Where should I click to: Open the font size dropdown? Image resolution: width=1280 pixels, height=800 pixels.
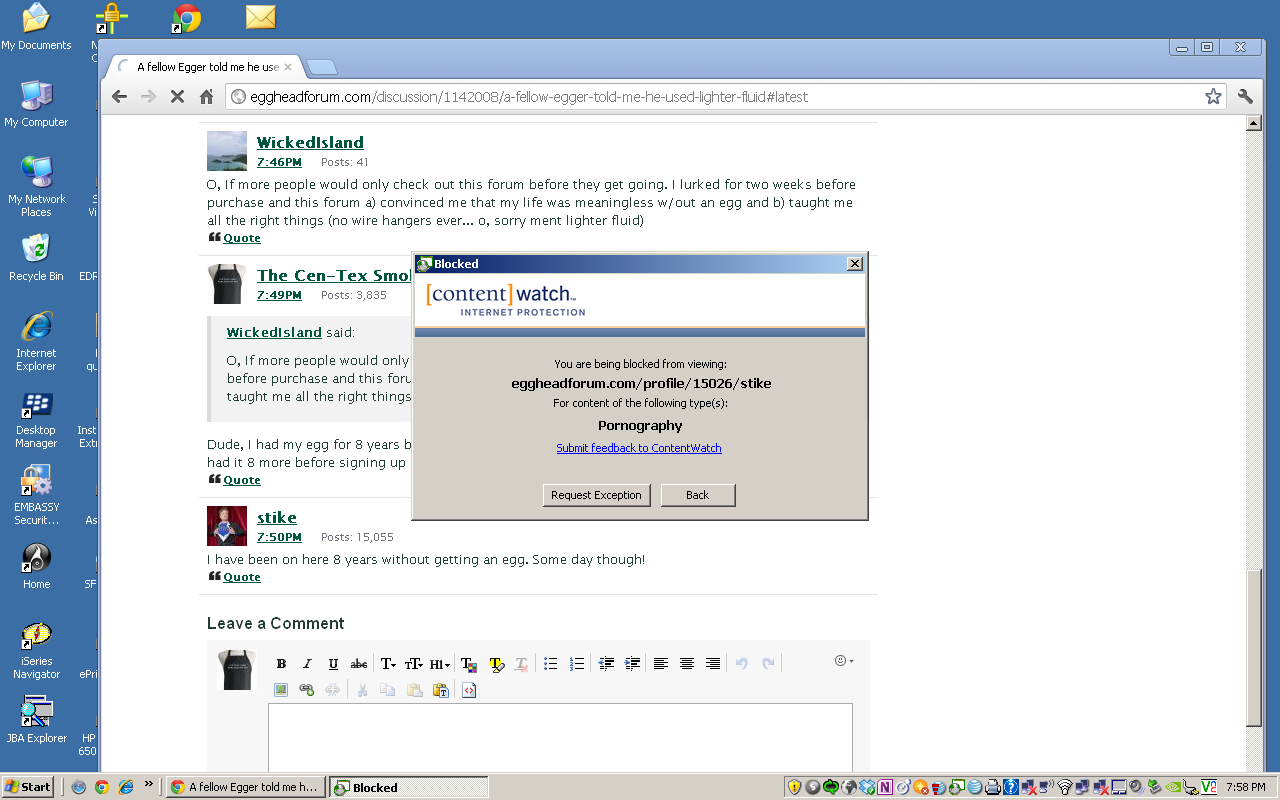[x=414, y=664]
